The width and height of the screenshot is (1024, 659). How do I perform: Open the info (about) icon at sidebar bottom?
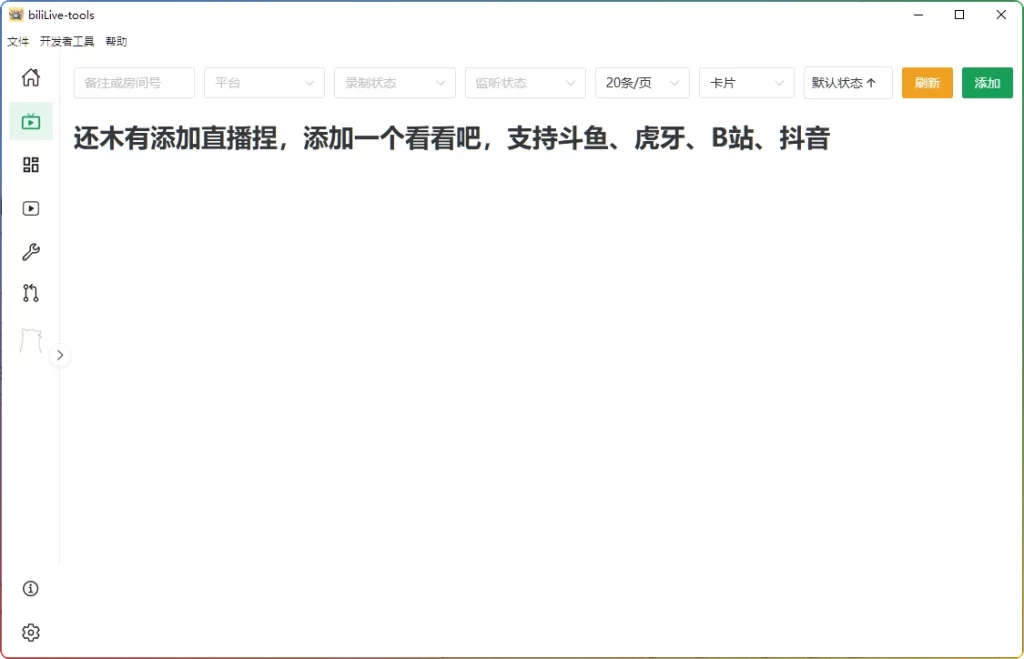[x=31, y=589]
